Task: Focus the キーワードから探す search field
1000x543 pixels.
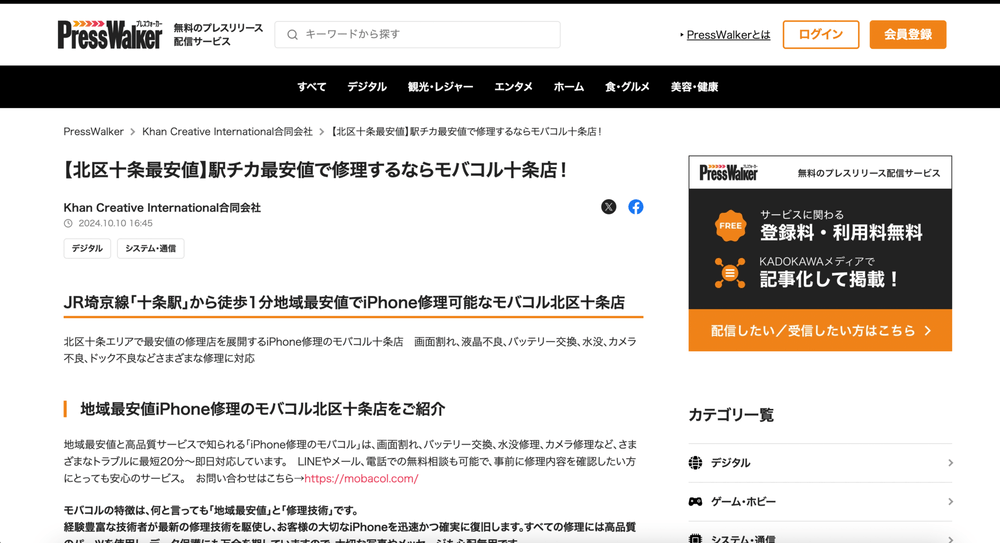Action: (x=418, y=34)
